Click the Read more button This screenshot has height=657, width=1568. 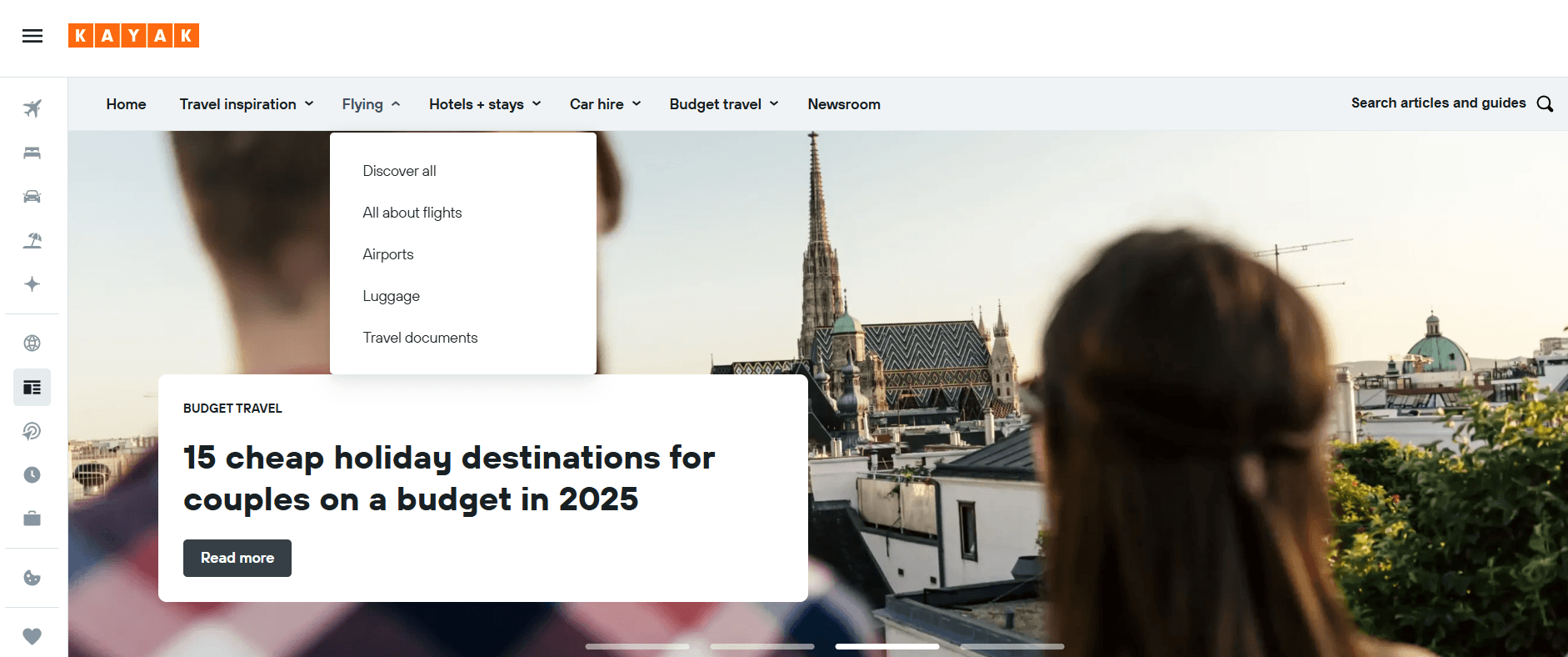click(x=237, y=558)
